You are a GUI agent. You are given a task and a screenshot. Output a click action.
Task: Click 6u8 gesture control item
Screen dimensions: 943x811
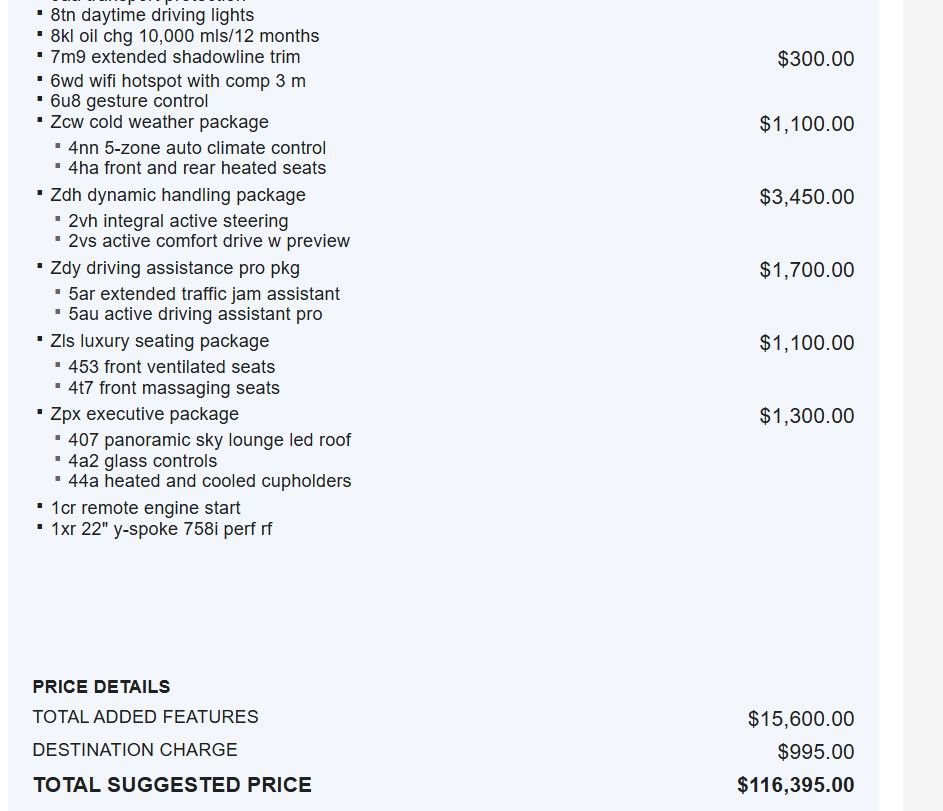click(x=129, y=101)
